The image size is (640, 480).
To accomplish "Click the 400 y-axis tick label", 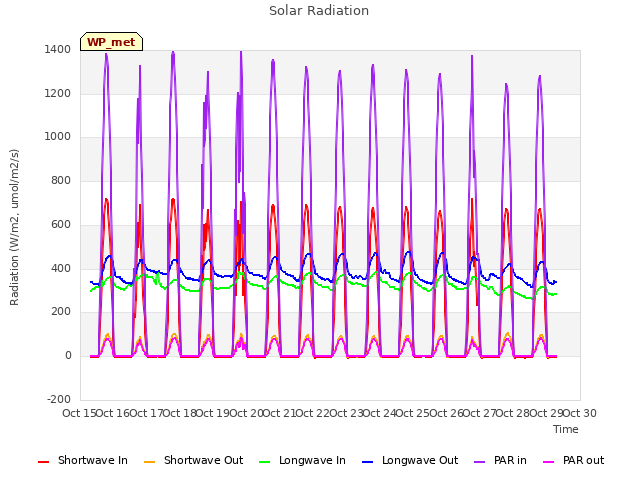I will pos(61,269).
